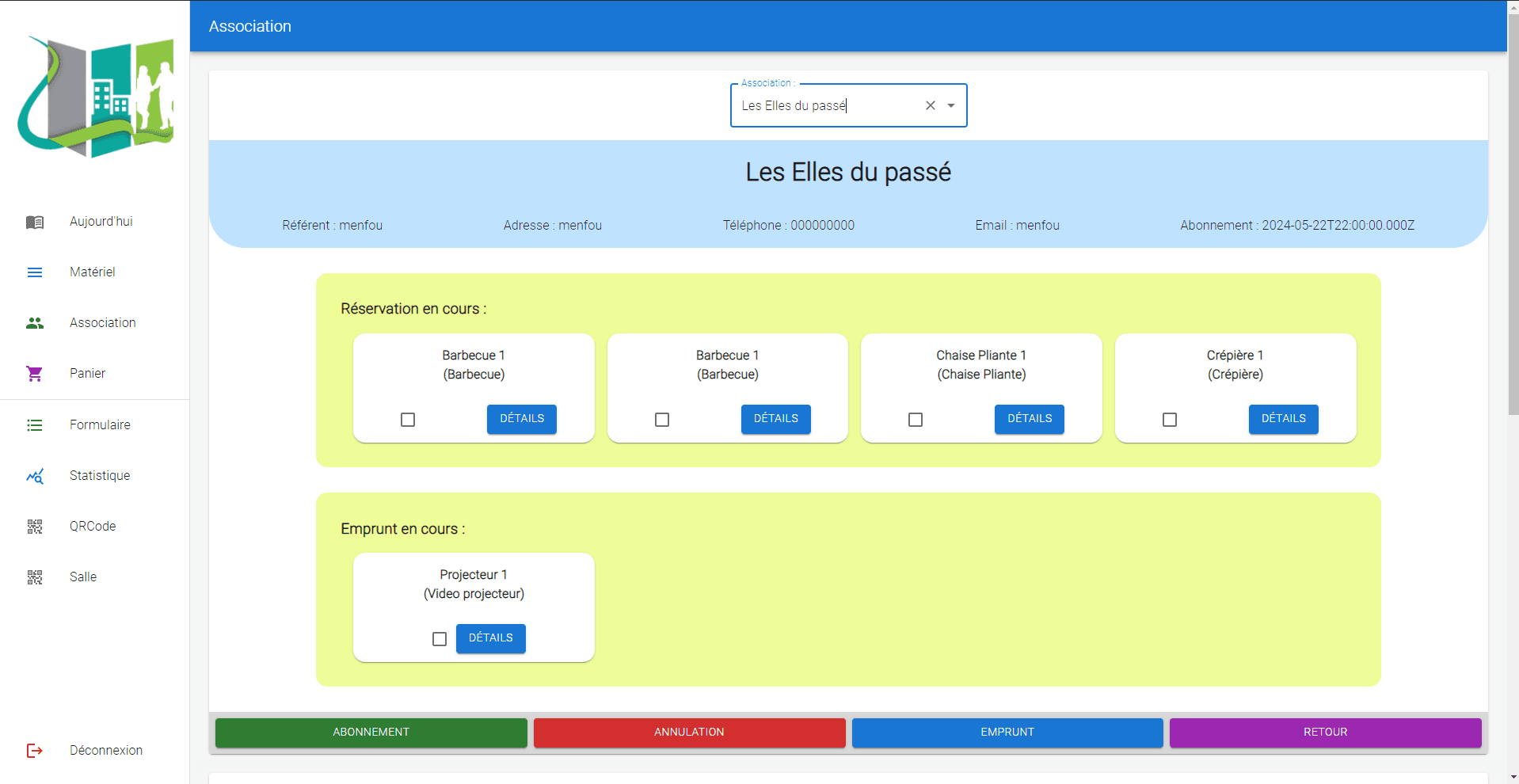Clear the Association field with the X icon

[x=931, y=105]
